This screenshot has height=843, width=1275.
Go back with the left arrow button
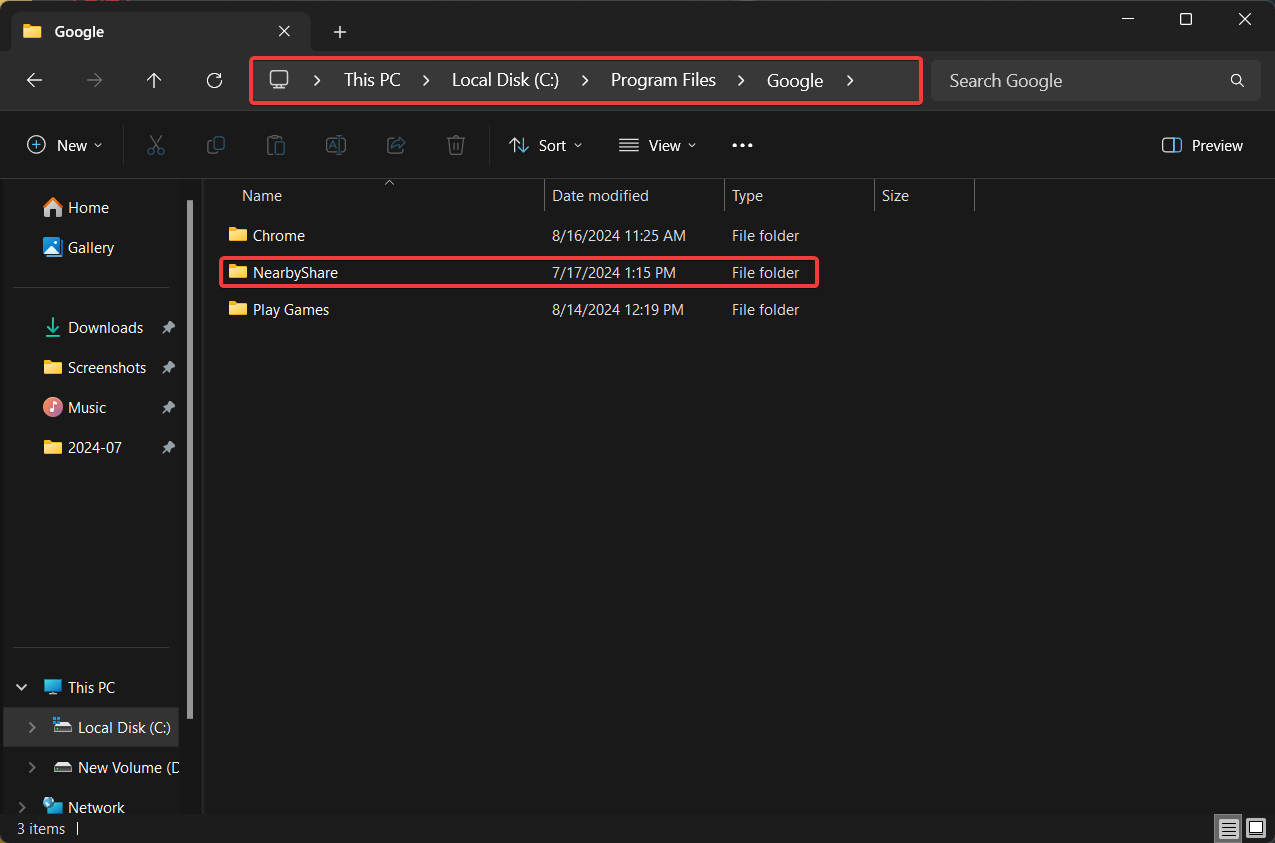(35, 81)
